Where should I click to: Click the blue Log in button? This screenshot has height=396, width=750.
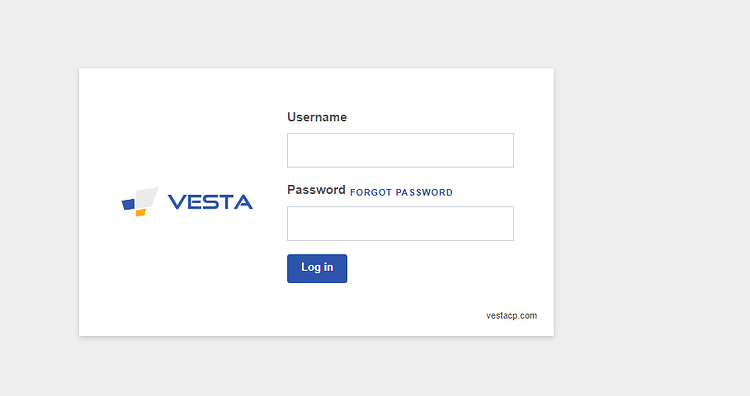(x=317, y=268)
